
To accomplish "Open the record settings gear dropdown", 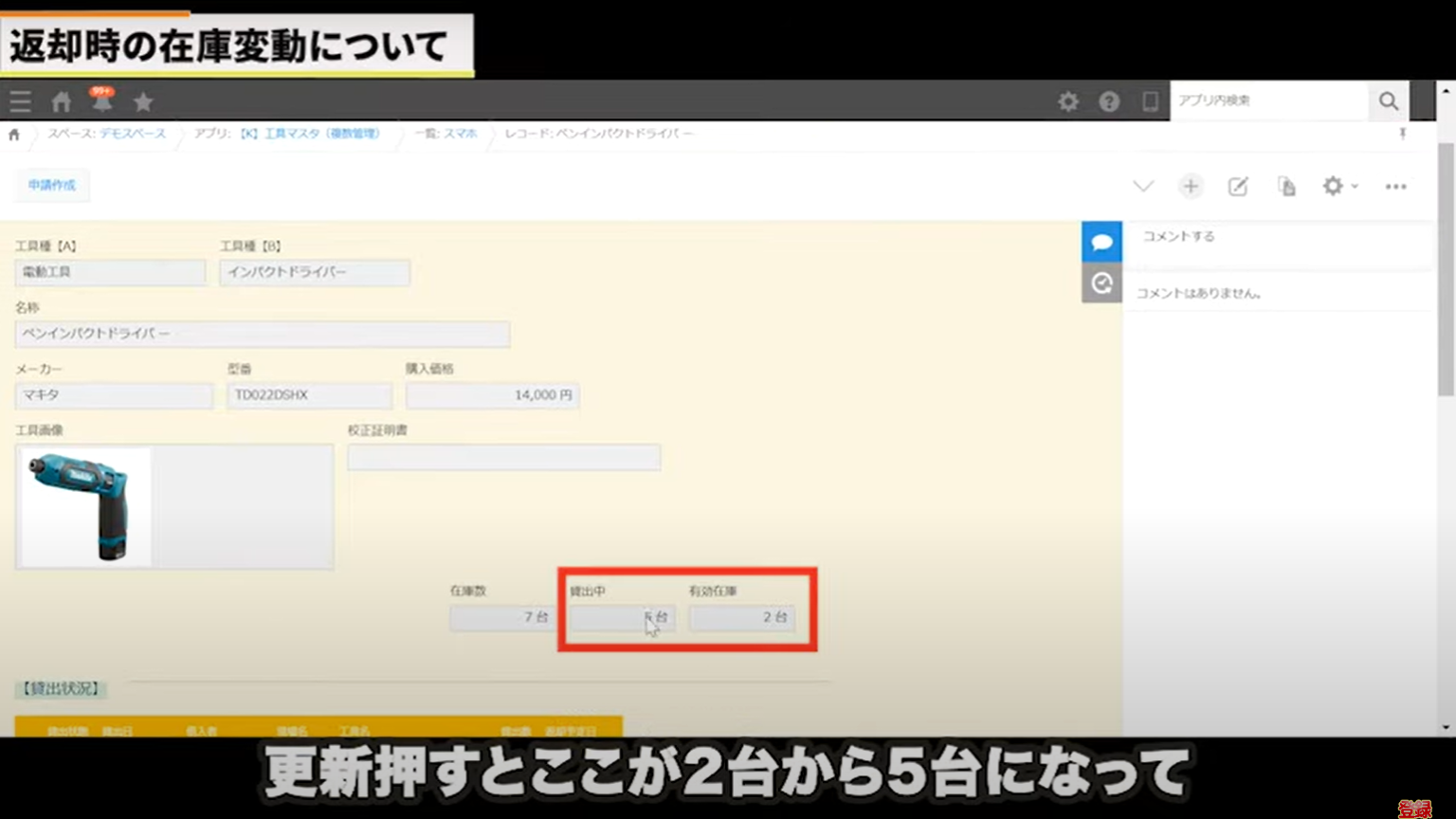I will [x=1339, y=186].
